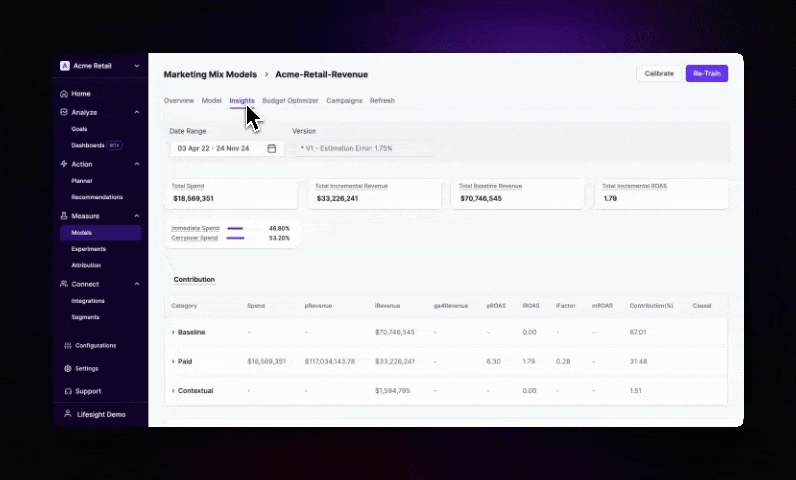Click the Baseline iRevenue $70,746,545 cell
Viewport: 796px width, 480px height.
[x=394, y=332]
